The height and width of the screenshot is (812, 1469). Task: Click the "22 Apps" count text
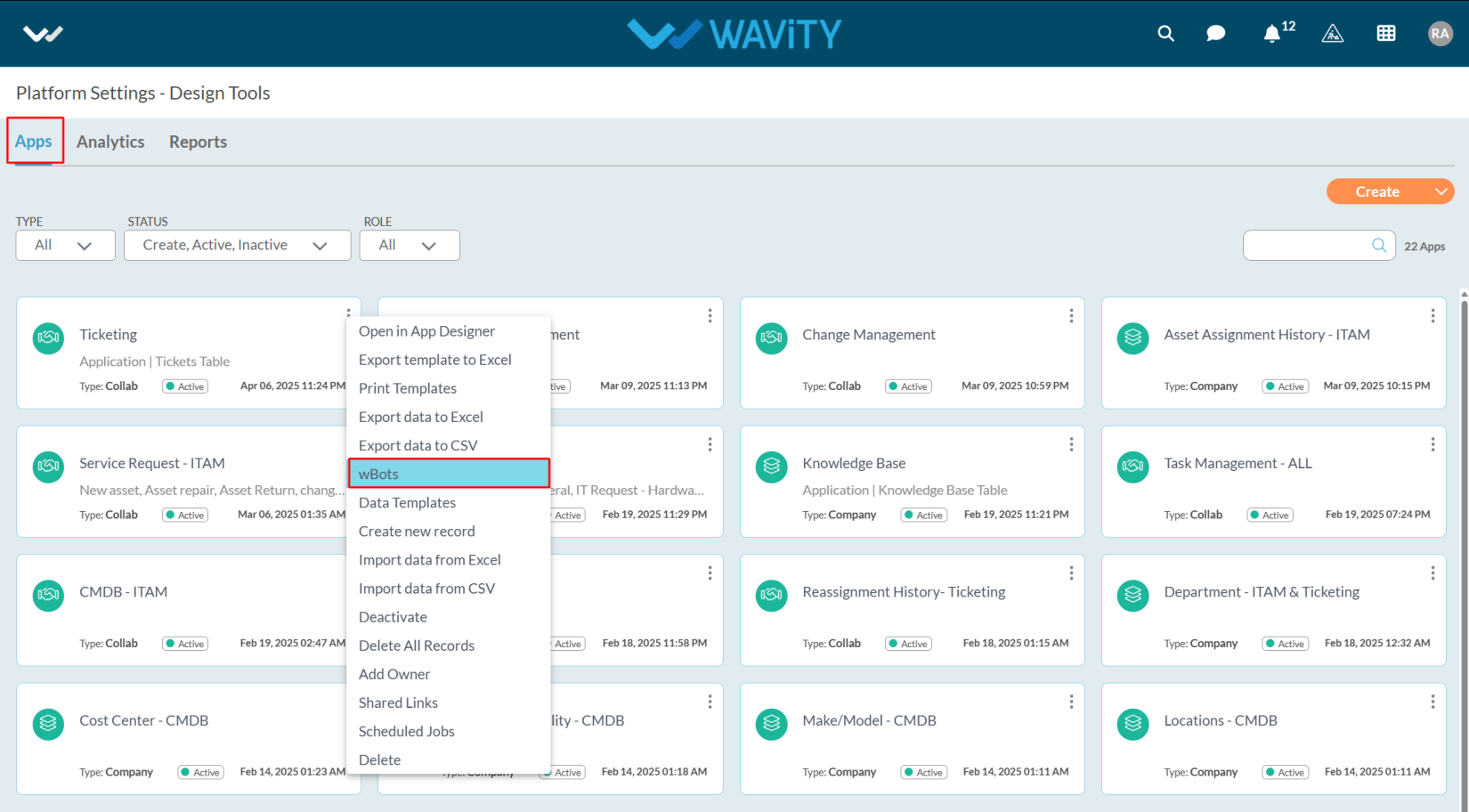[x=1424, y=247]
